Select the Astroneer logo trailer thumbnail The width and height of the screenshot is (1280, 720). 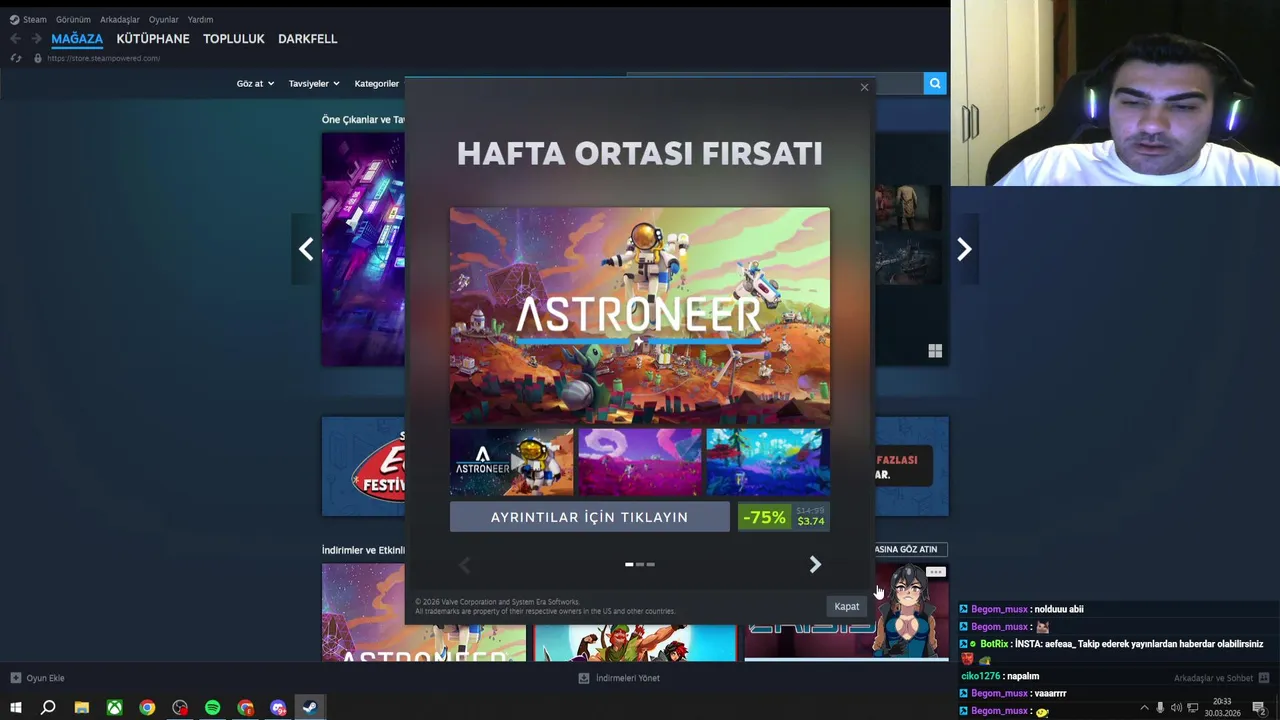pyautogui.click(x=512, y=462)
